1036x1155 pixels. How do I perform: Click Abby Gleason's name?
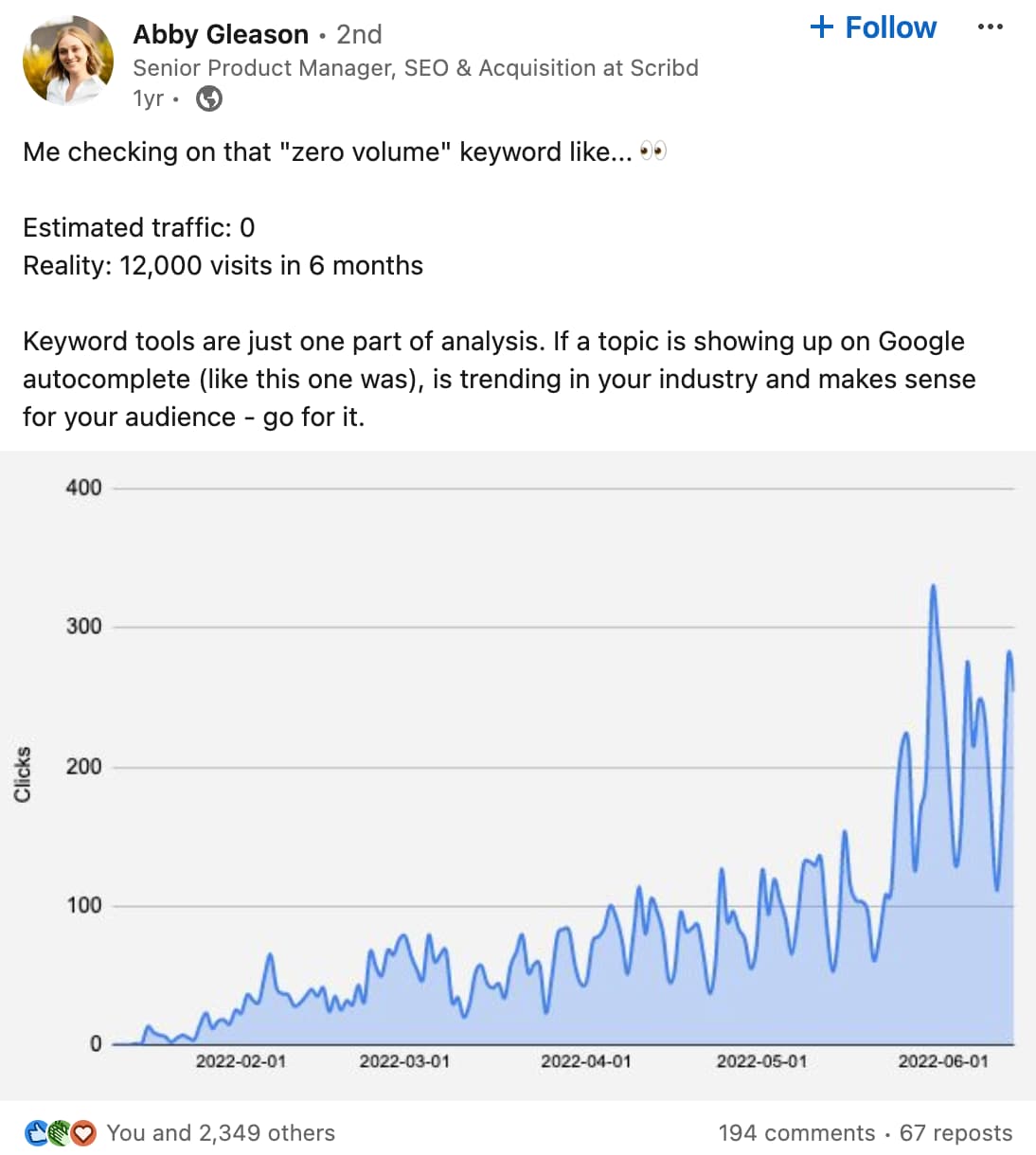click(221, 34)
